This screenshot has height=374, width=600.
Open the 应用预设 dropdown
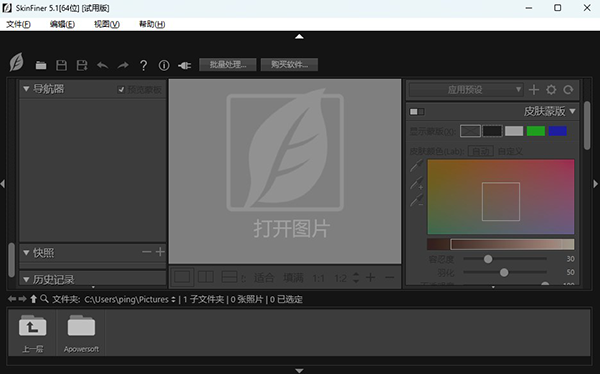pos(466,90)
